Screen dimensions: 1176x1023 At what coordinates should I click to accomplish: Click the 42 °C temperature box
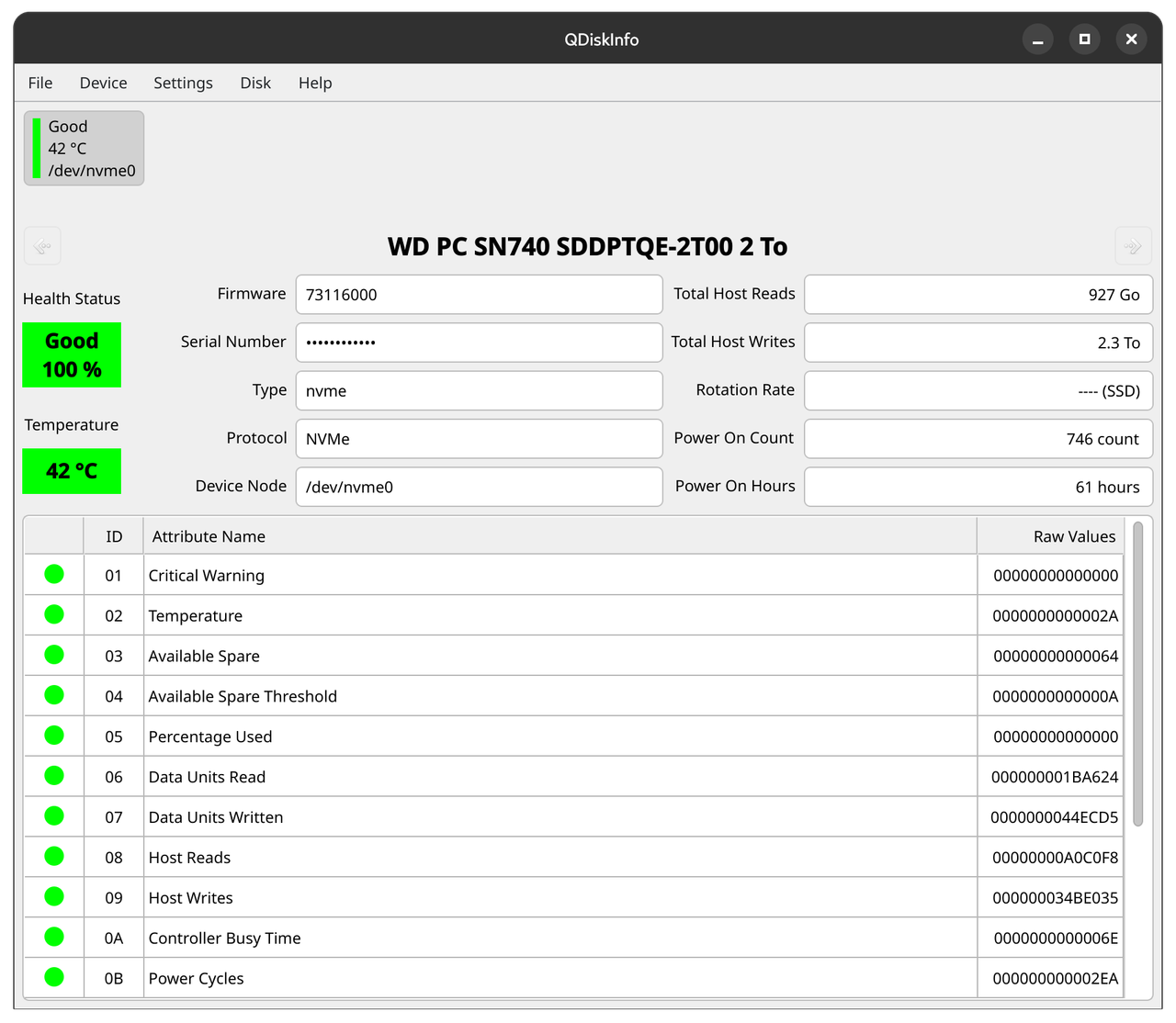(72, 471)
